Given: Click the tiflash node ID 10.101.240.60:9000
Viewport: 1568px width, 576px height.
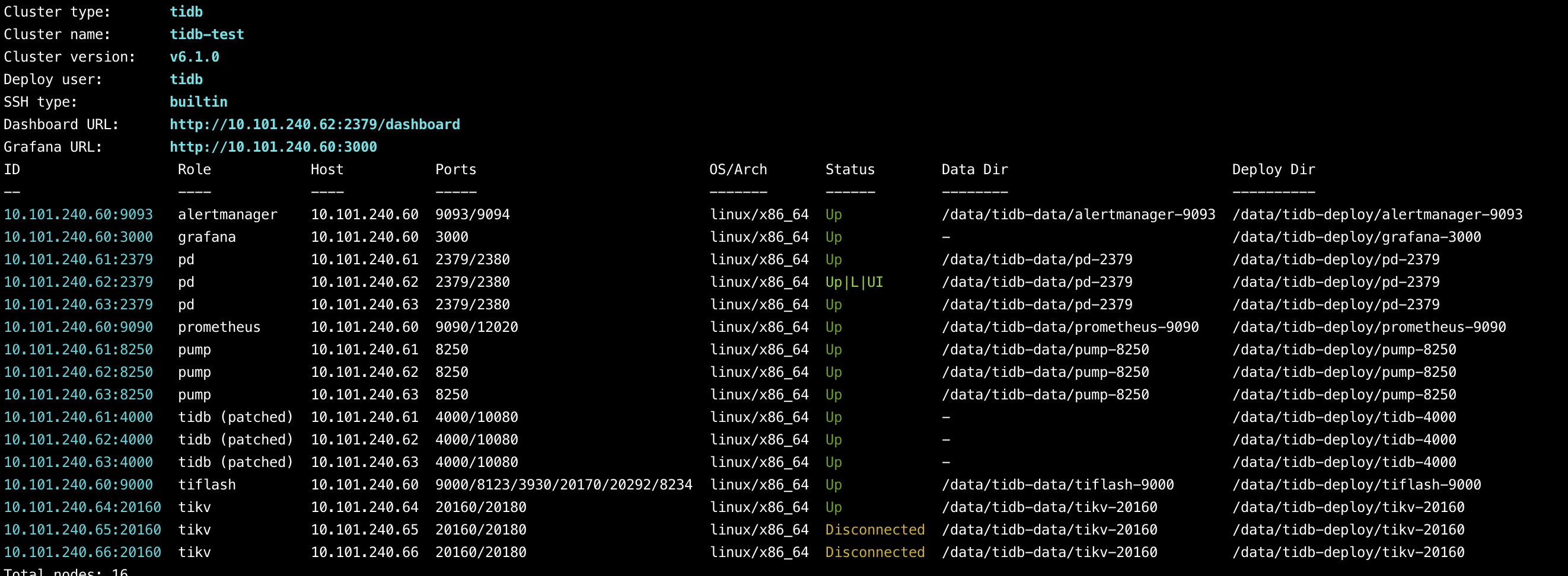Looking at the screenshot, I should (x=78, y=485).
